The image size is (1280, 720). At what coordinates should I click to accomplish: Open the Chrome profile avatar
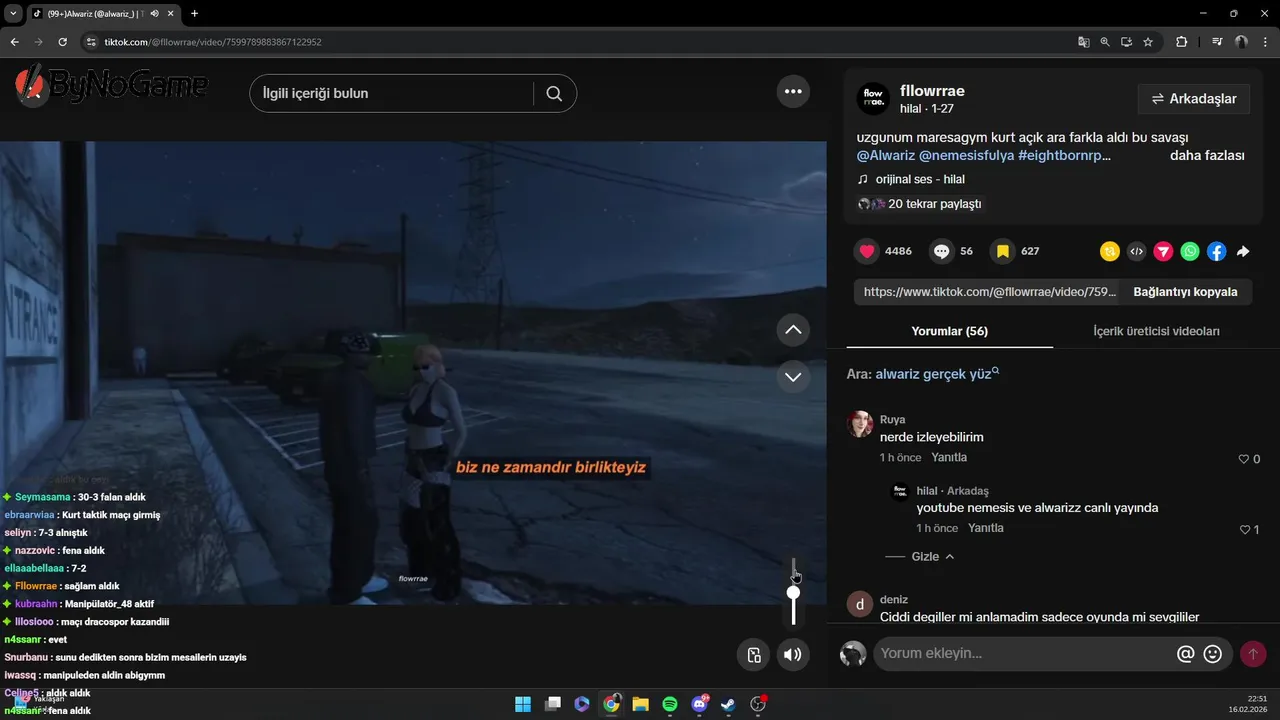[1241, 42]
